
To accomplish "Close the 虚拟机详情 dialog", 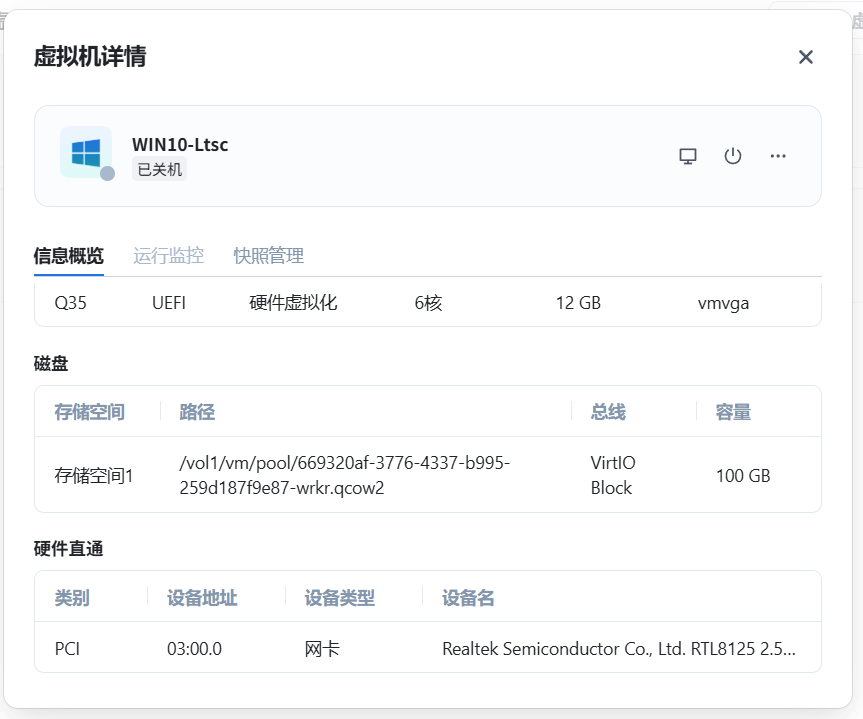I will (x=806, y=57).
